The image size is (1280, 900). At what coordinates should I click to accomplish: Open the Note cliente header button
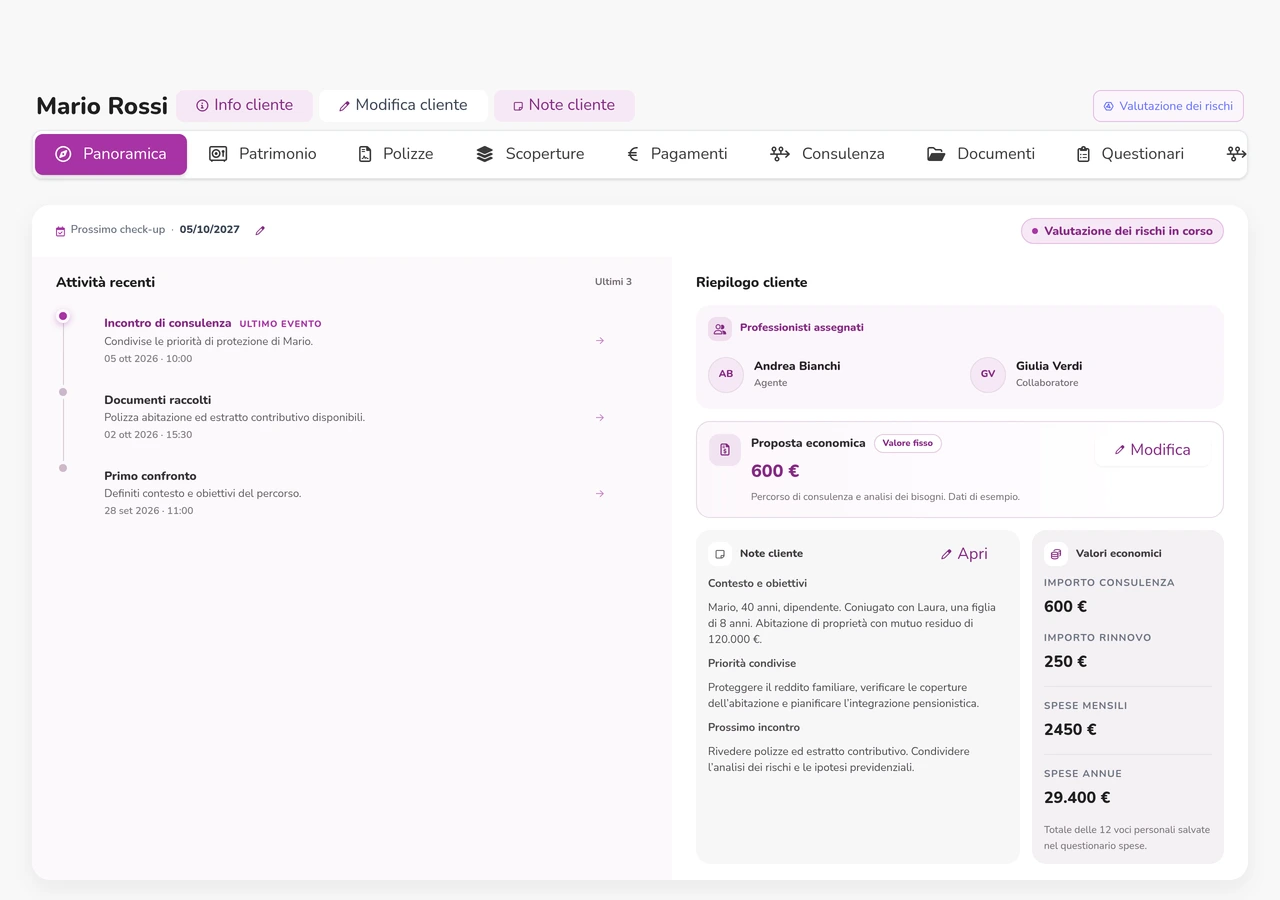[x=564, y=105]
